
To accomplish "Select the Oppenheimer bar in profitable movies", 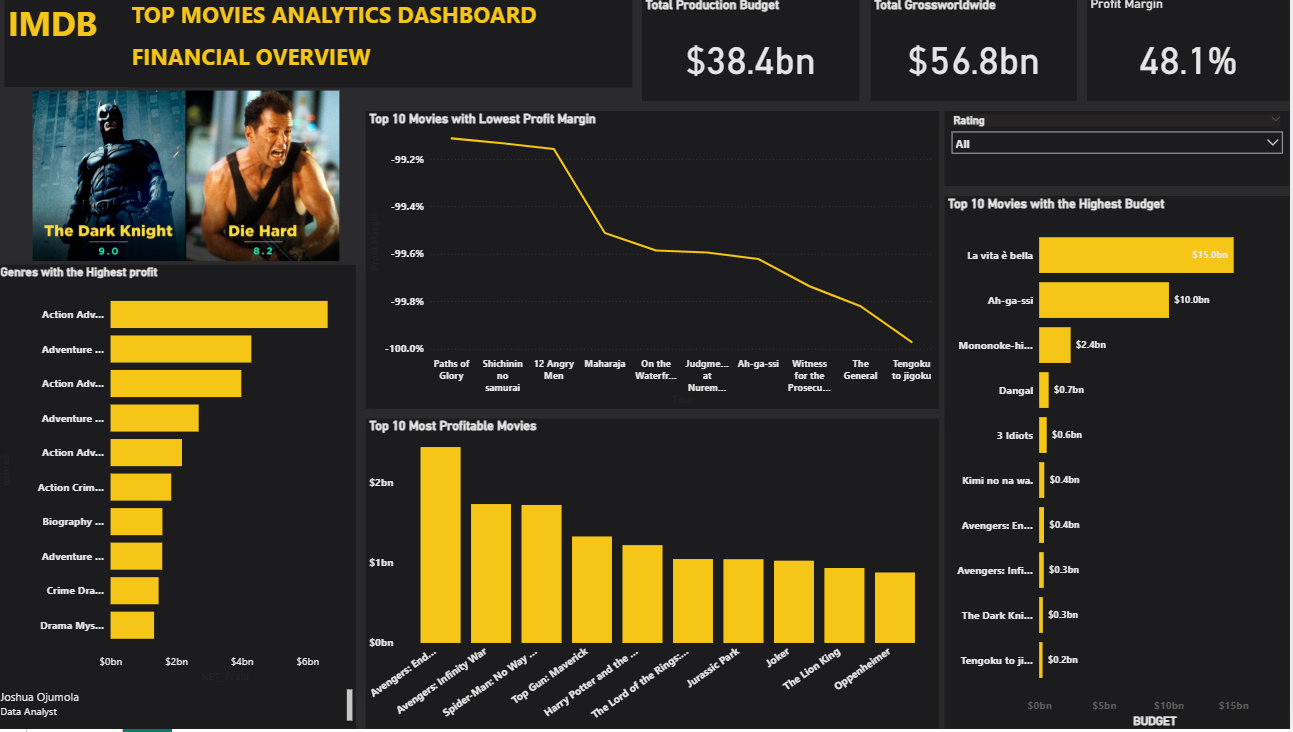I will coord(894,605).
